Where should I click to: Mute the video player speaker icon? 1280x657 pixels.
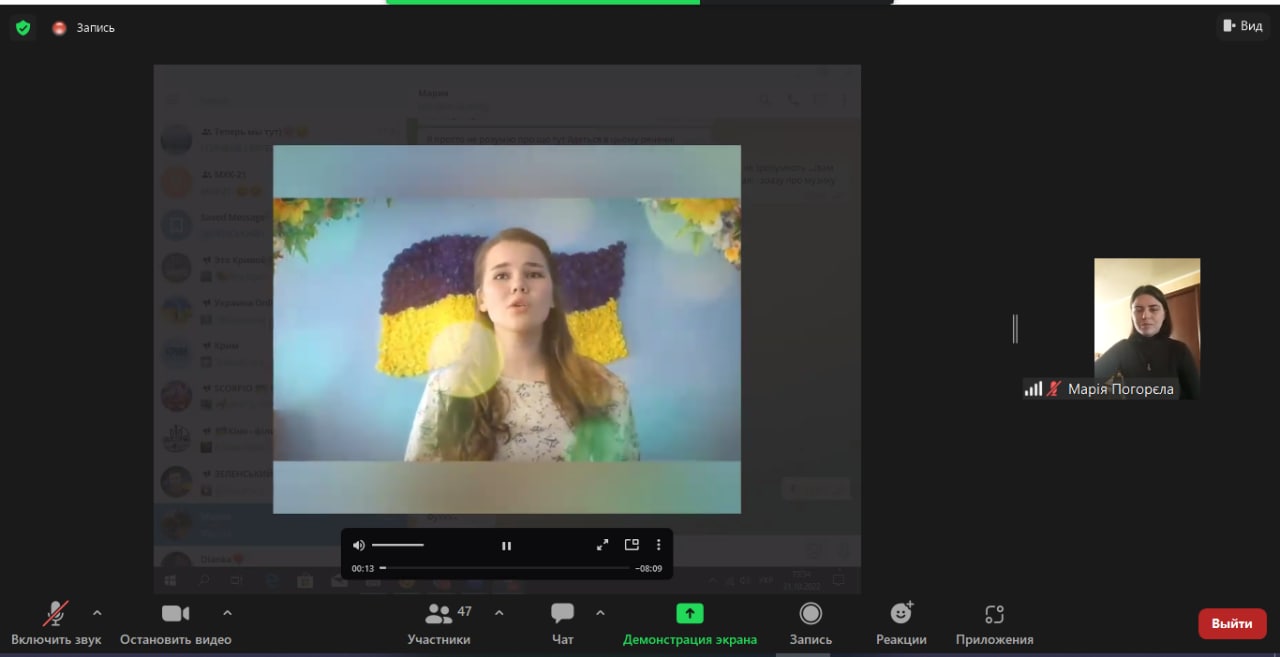(359, 545)
